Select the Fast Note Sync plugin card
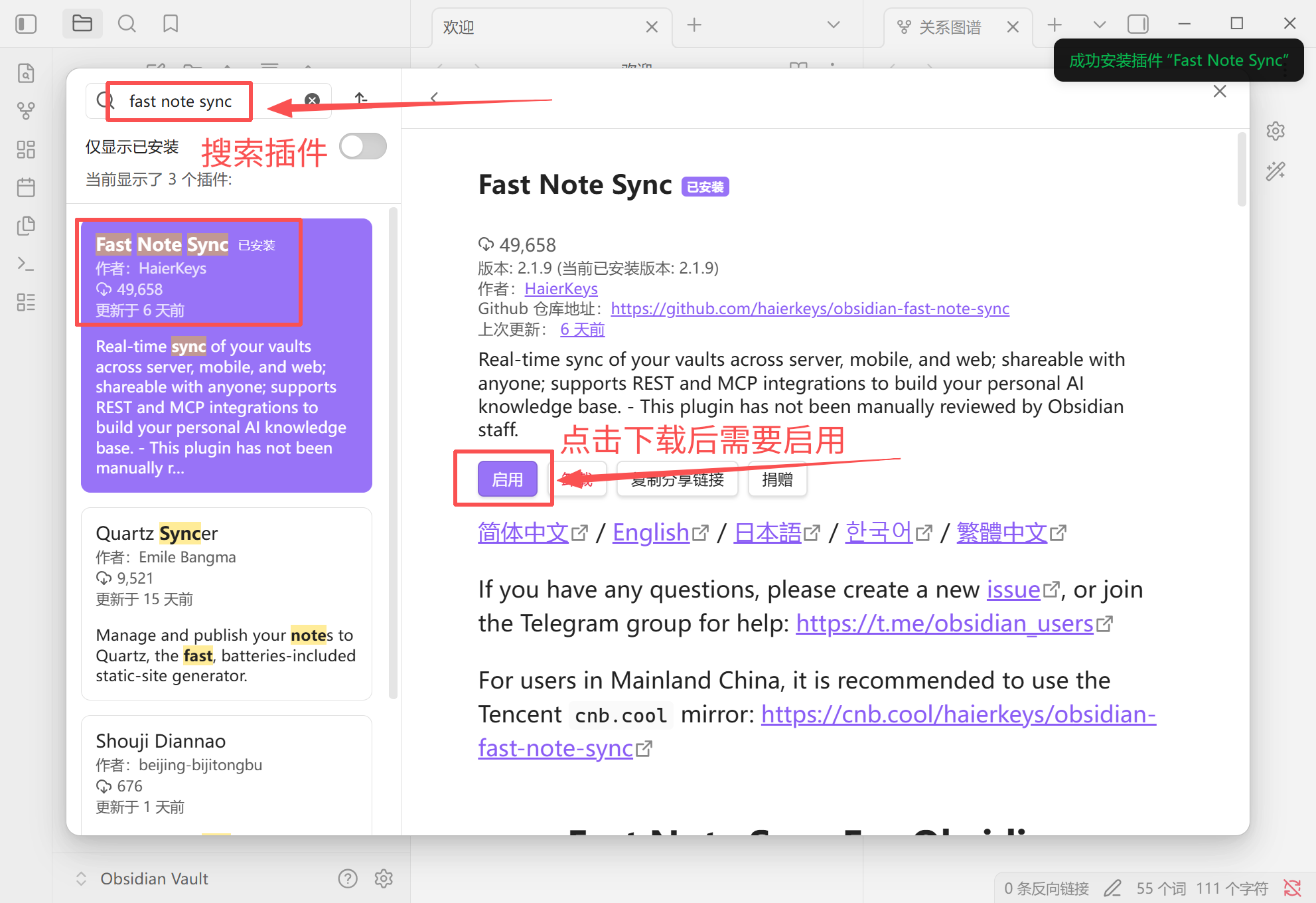The width and height of the screenshot is (1316, 903). tap(226, 355)
